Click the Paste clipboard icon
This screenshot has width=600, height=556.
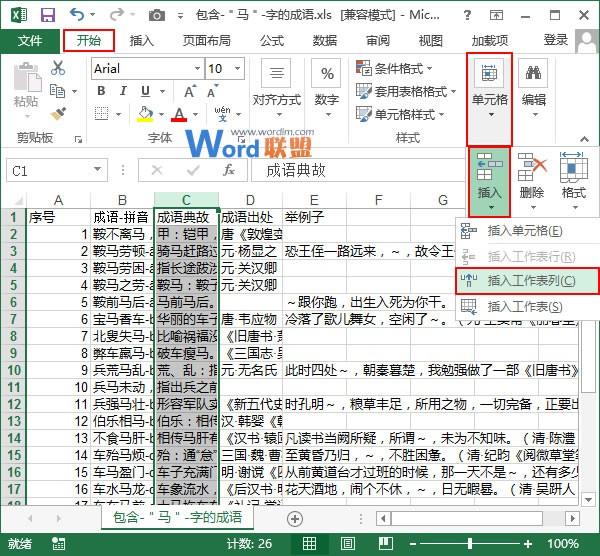27,78
